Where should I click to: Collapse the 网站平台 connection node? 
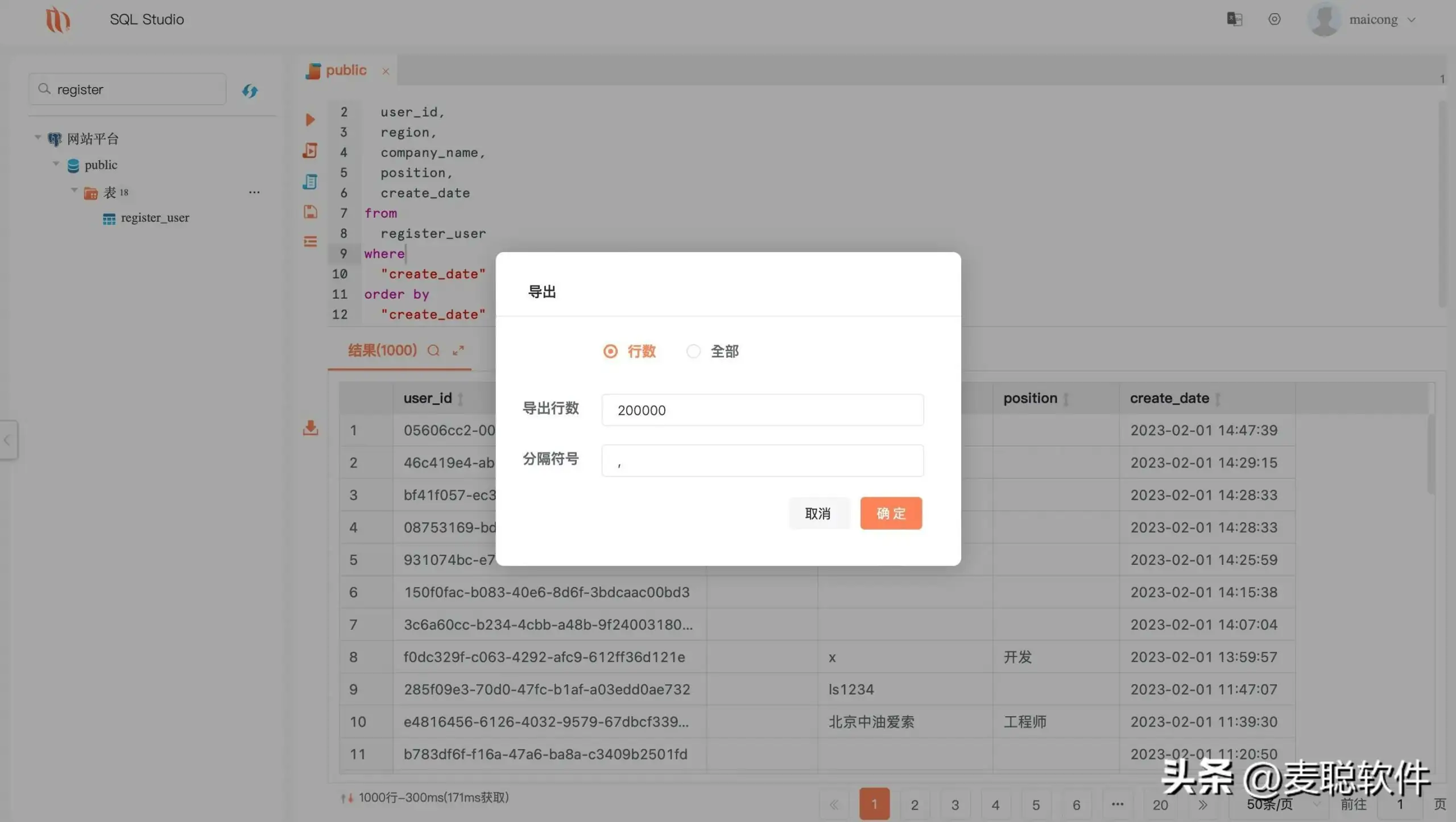coord(38,137)
